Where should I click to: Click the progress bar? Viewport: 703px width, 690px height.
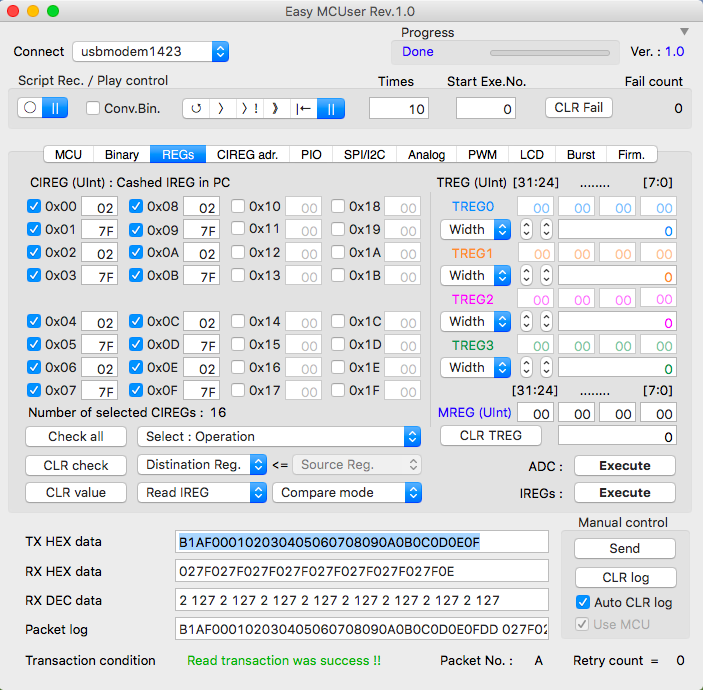(550, 53)
